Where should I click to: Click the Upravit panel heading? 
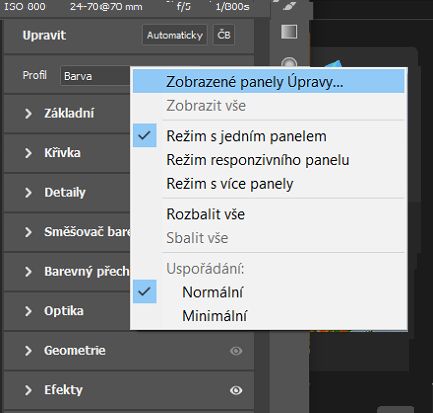[44, 35]
